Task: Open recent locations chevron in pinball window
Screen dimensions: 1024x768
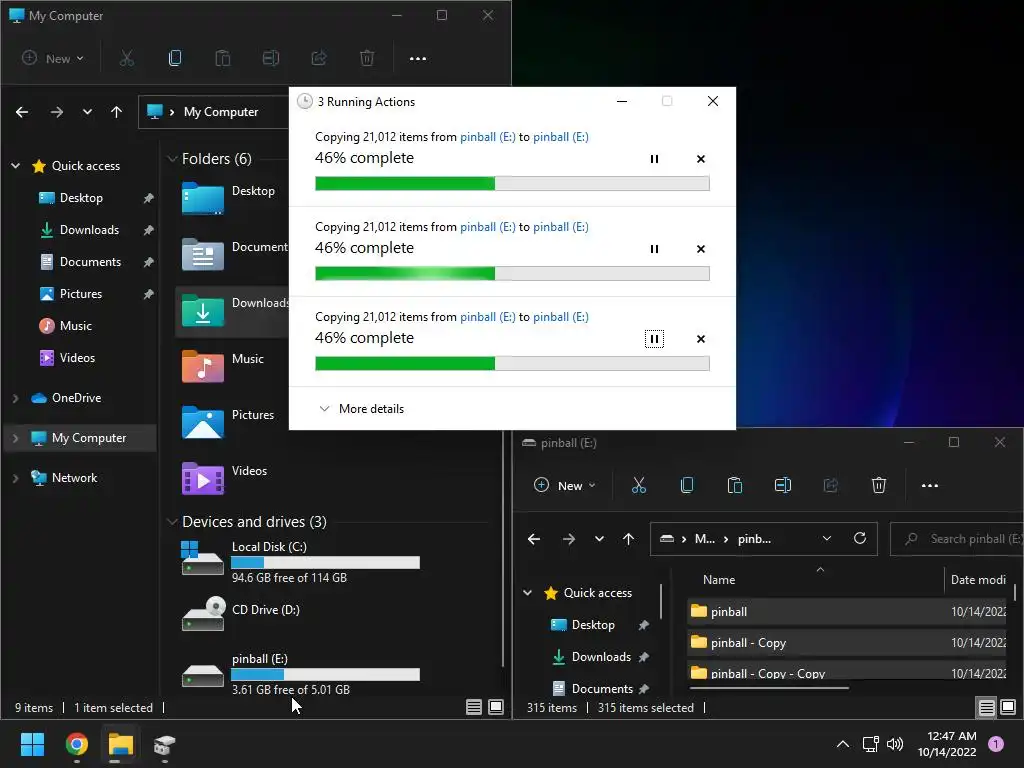Action: click(x=599, y=539)
